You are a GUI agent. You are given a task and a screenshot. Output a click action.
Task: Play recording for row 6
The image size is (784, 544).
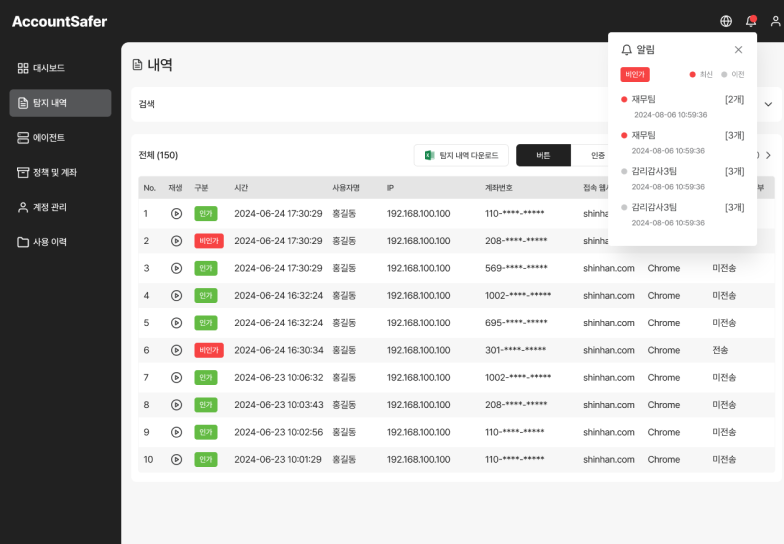tap(176, 350)
